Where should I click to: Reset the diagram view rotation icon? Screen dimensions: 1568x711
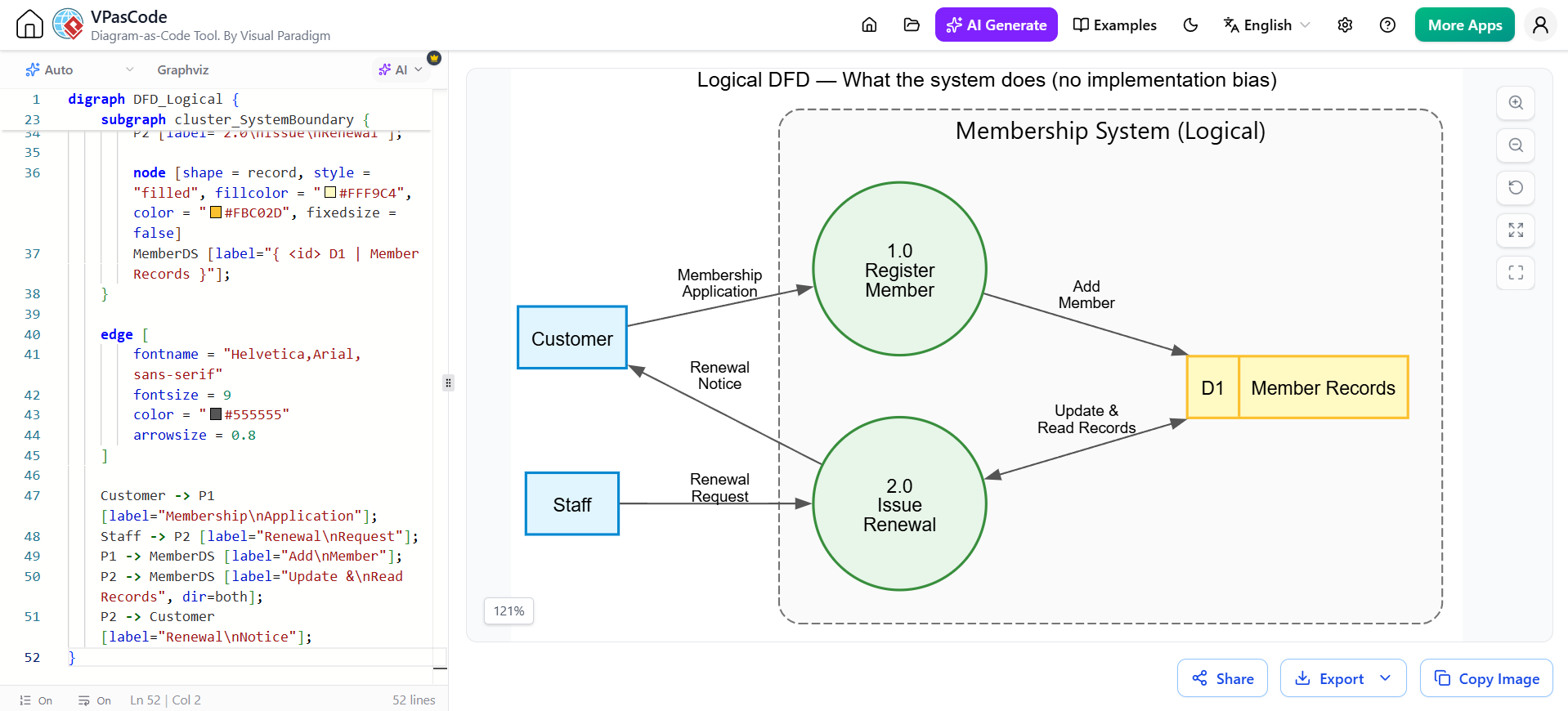tap(1516, 188)
